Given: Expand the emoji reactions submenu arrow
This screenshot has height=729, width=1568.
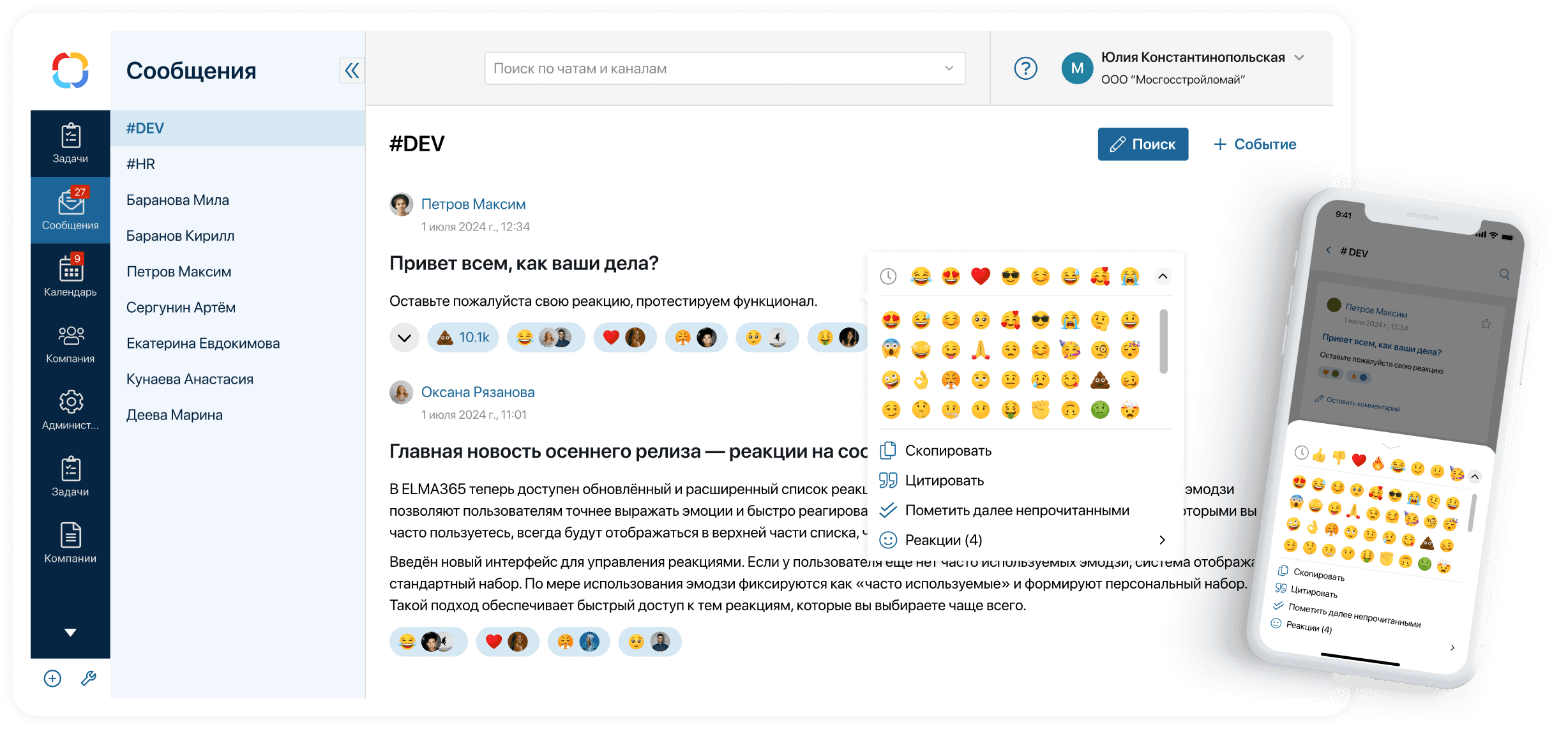Looking at the screenshot, I should [x=1157, y=540].
